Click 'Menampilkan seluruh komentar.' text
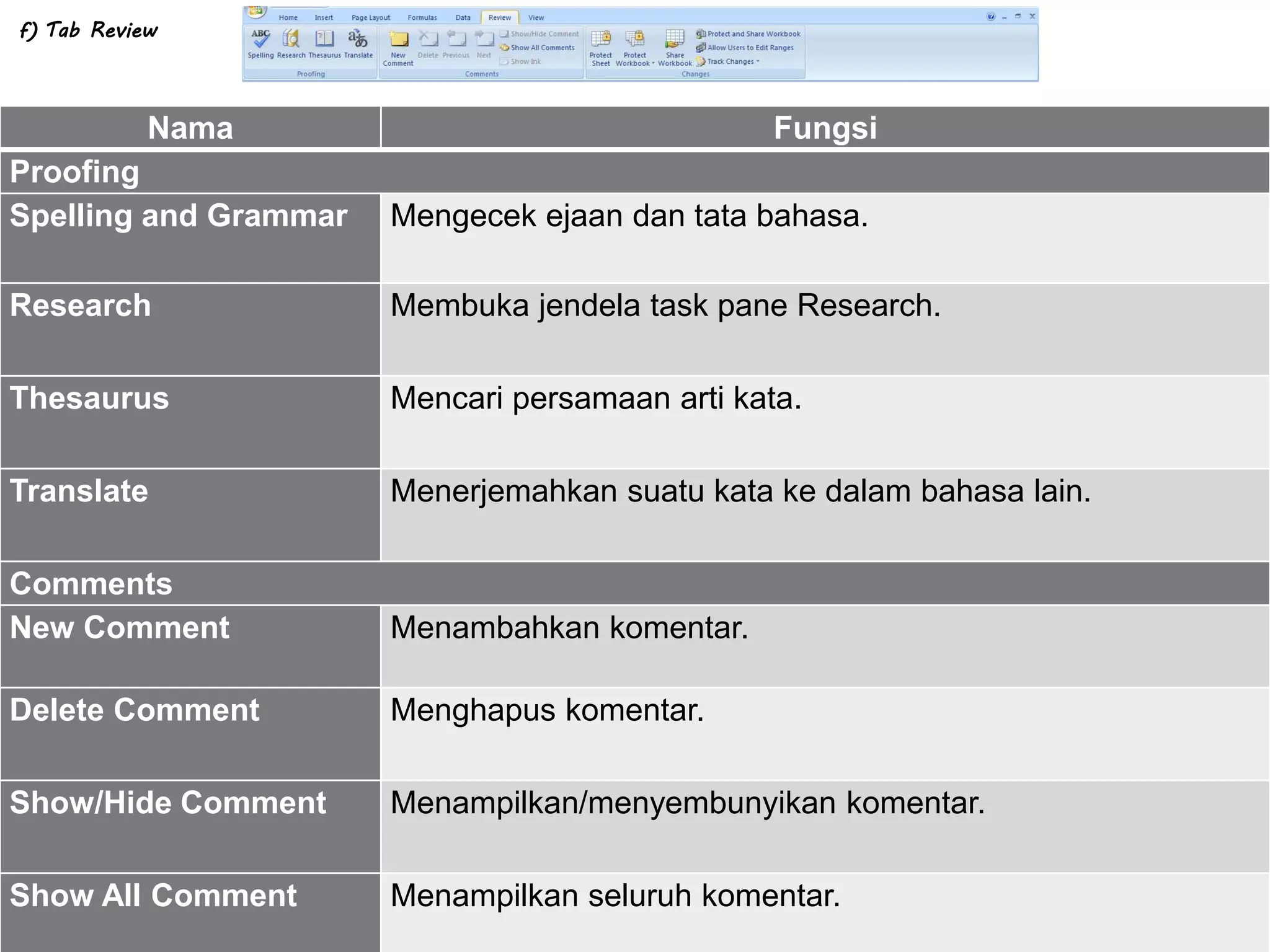 coord(615,896)
